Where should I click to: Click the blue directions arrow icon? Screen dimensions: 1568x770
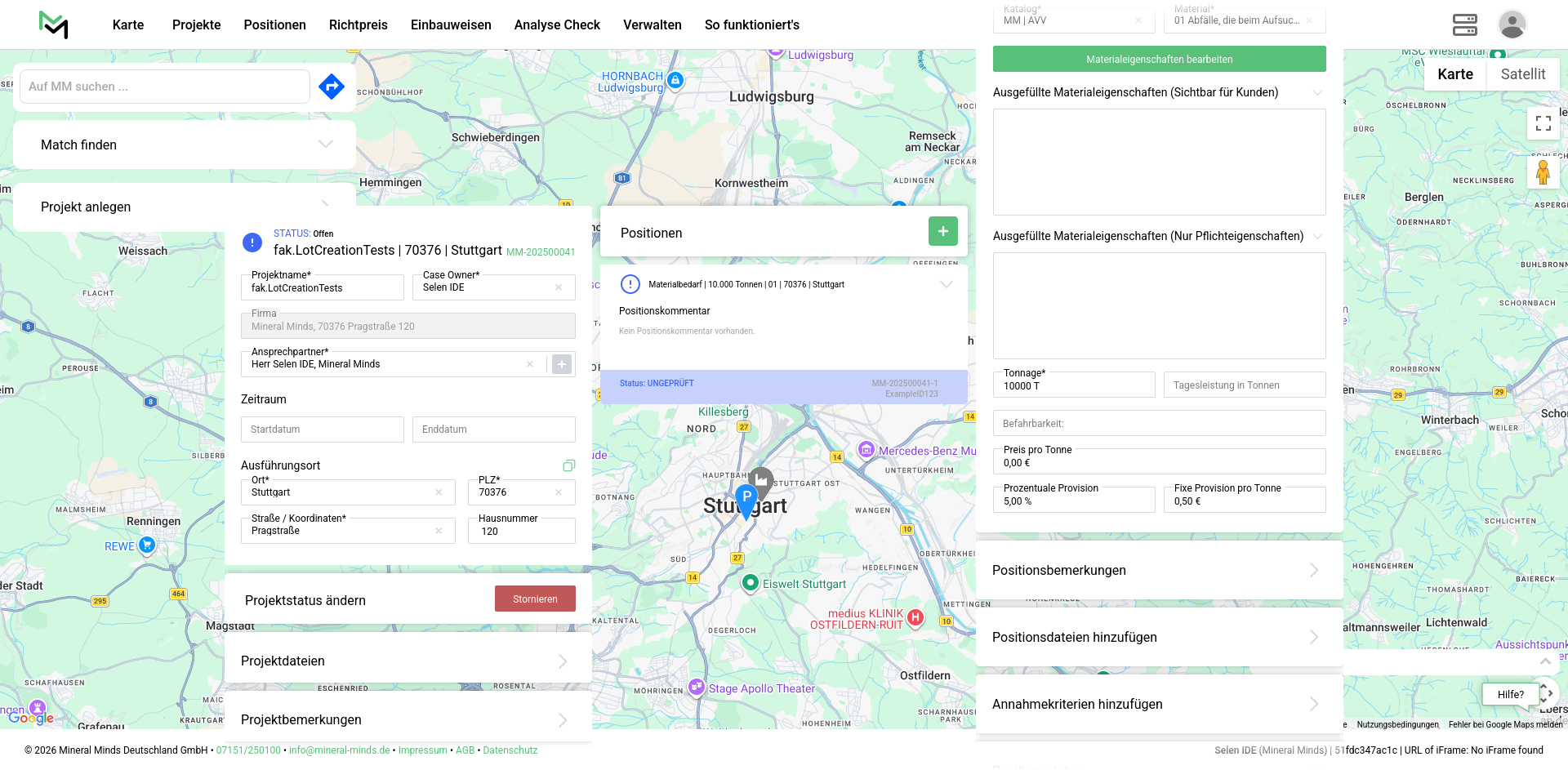click(331, 87)
